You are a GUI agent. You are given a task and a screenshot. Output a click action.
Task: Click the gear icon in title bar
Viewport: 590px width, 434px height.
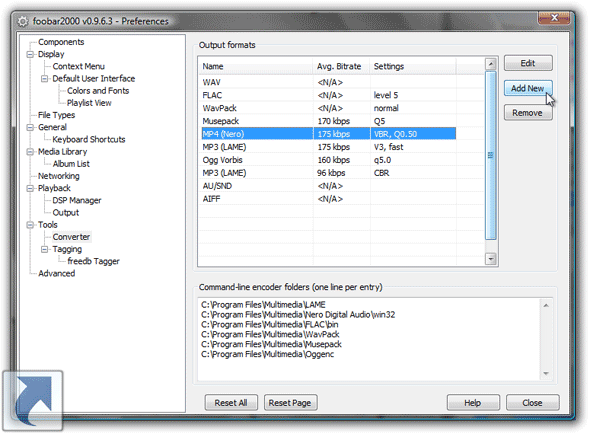[x=23, y=21]
